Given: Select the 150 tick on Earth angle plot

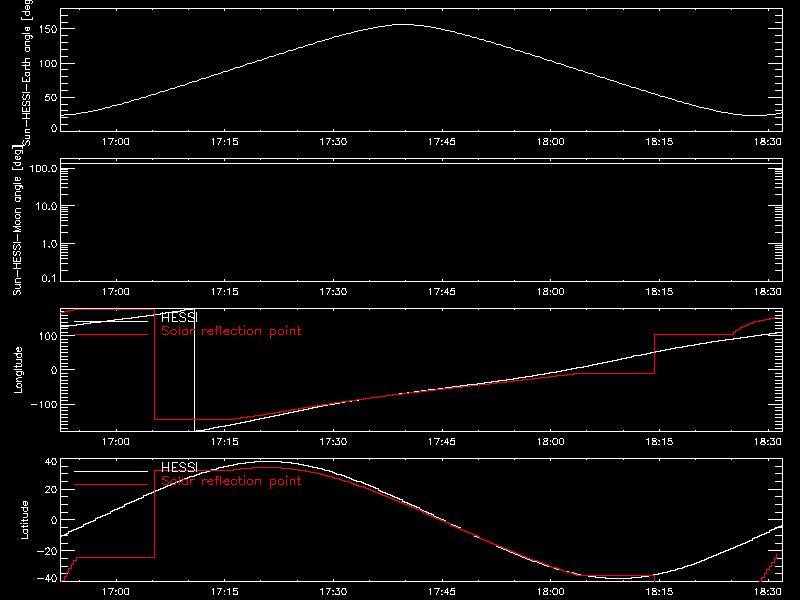Looking at the screenshot, I should click(x=47, y=29).
